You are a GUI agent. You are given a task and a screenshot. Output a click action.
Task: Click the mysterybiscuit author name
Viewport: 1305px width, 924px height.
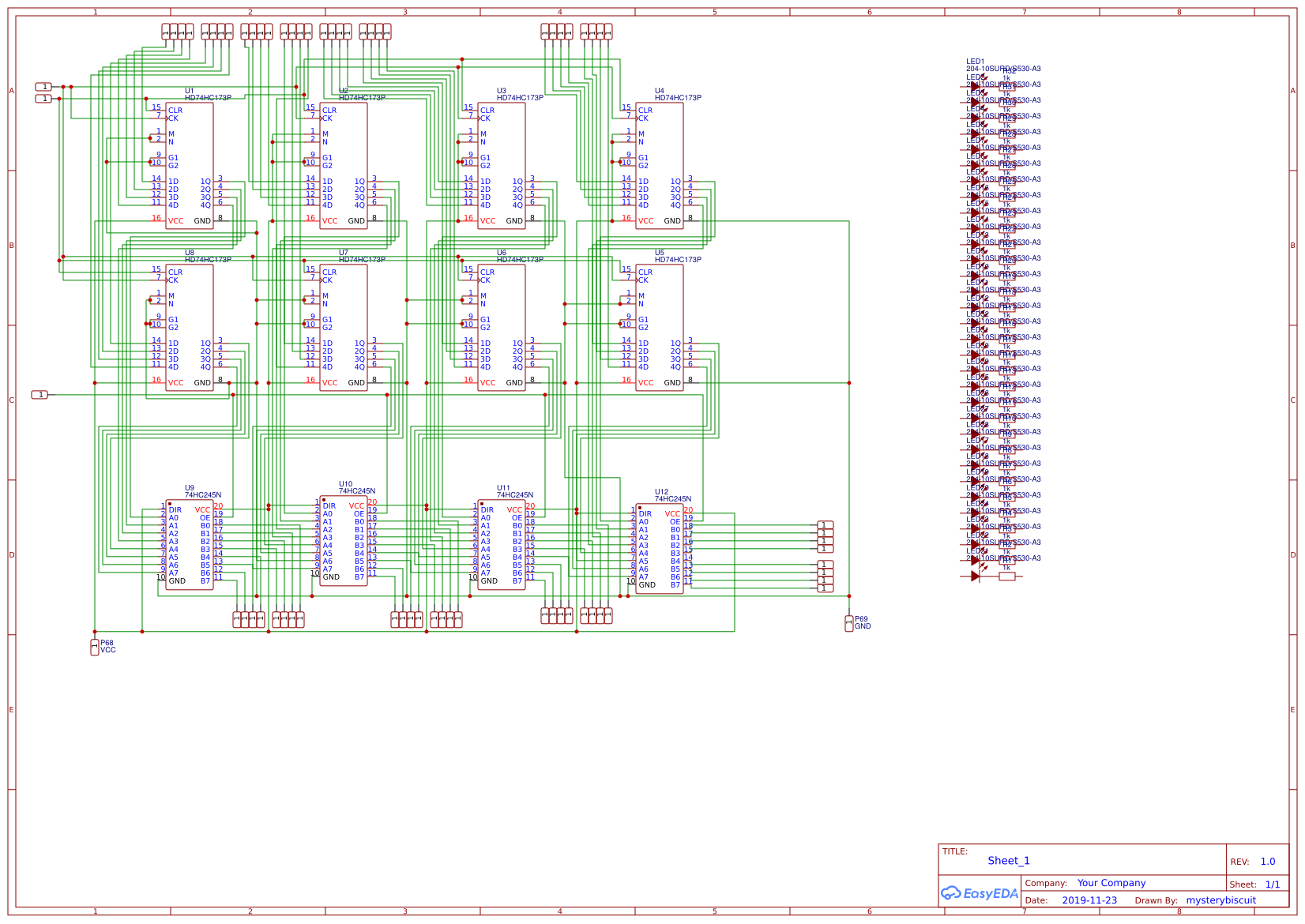click(1221, 900)
